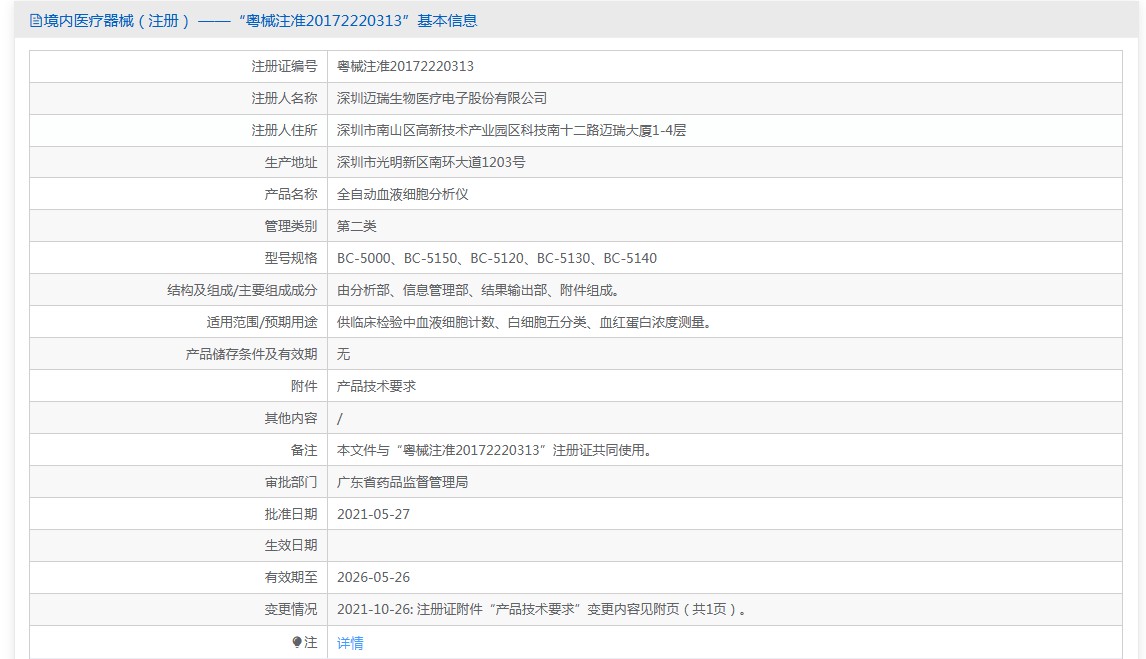
Task: Click 深圳迈瑞生物医疗电子股份有限公司 registrant name
Action: [441, 99]
